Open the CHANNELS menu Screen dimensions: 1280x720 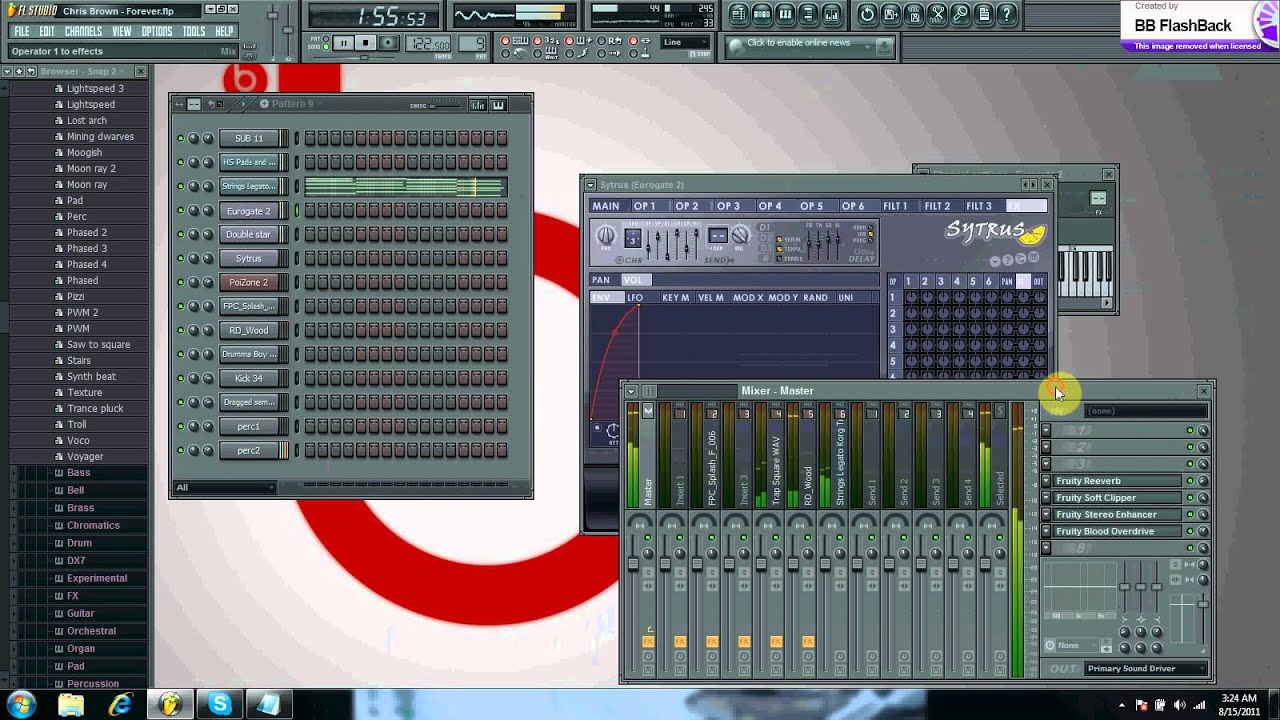(83, 31)
